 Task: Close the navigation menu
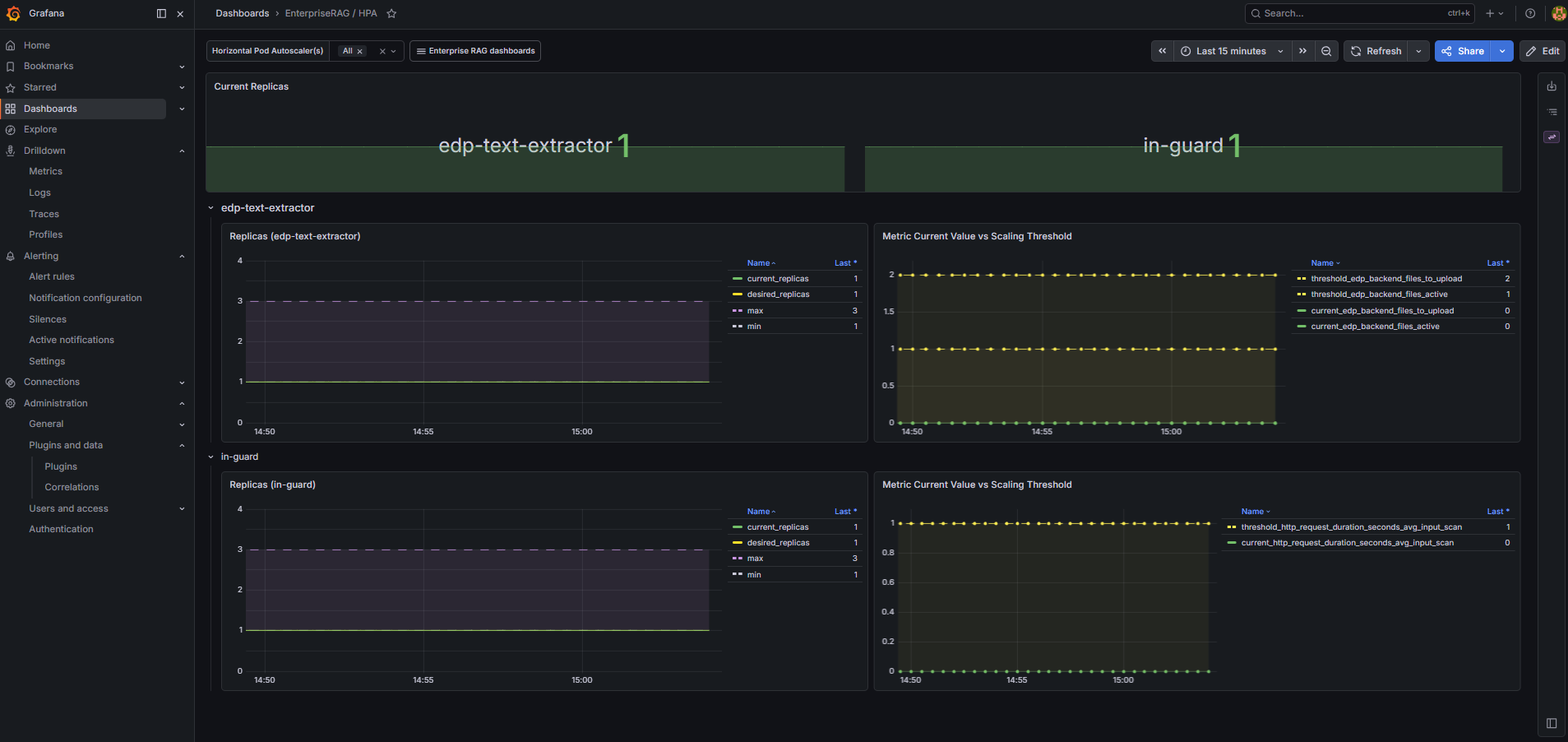coord(180,13)
